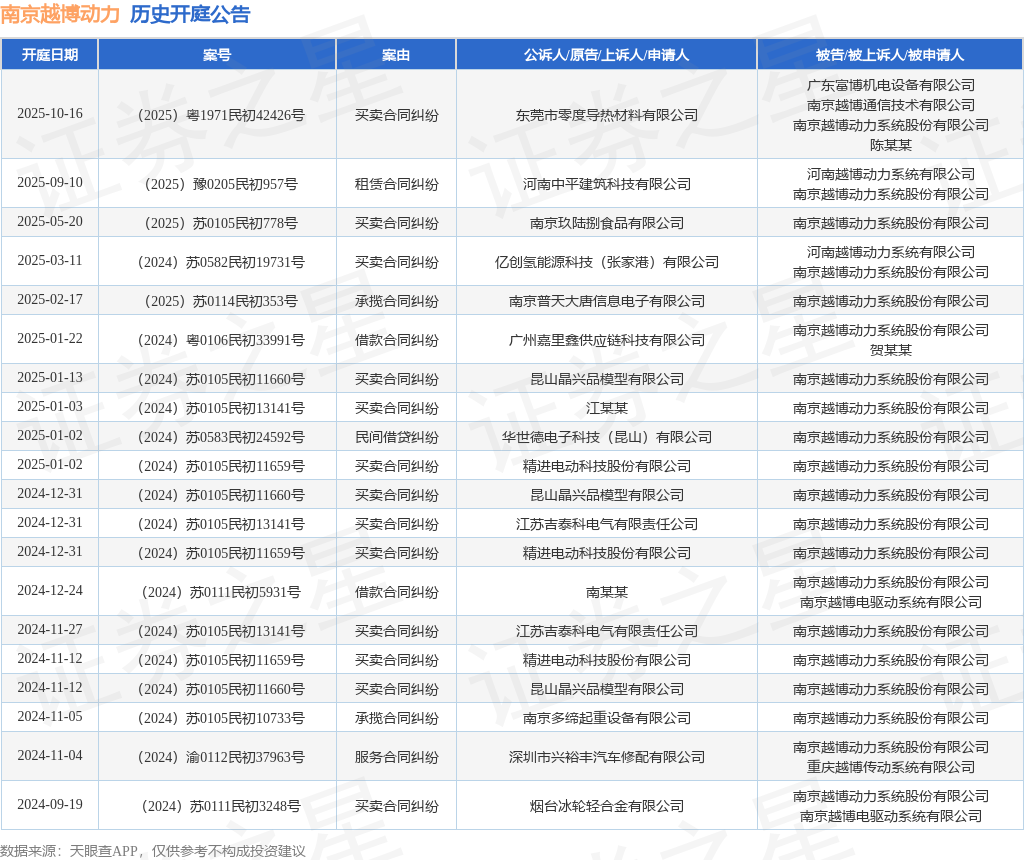This screenshot has height=860, width=1024.
Task: Click the 数据来源 天眼查APP footer note
Action: 153,851
